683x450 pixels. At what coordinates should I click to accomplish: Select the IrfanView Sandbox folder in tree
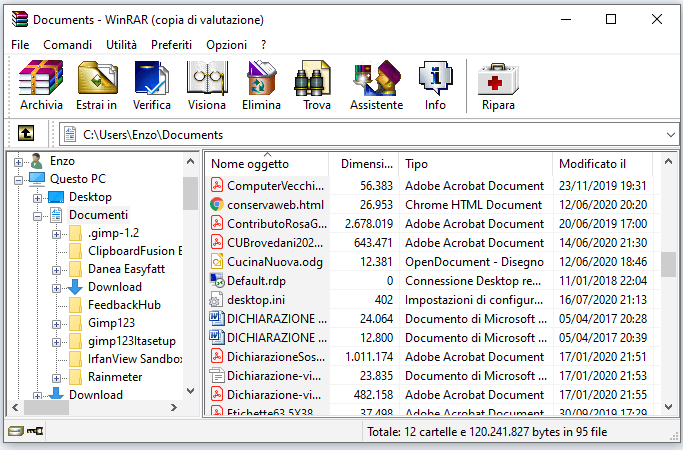[135, 359]
